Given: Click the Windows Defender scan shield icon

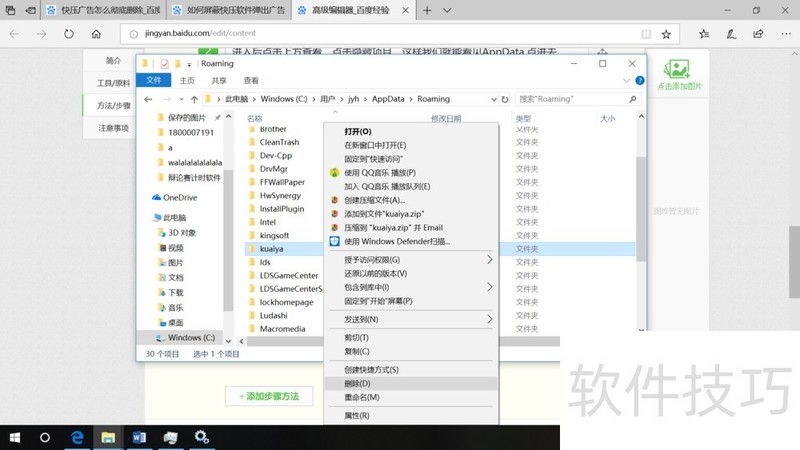Looking at the screenshot, I should point(335,241).
